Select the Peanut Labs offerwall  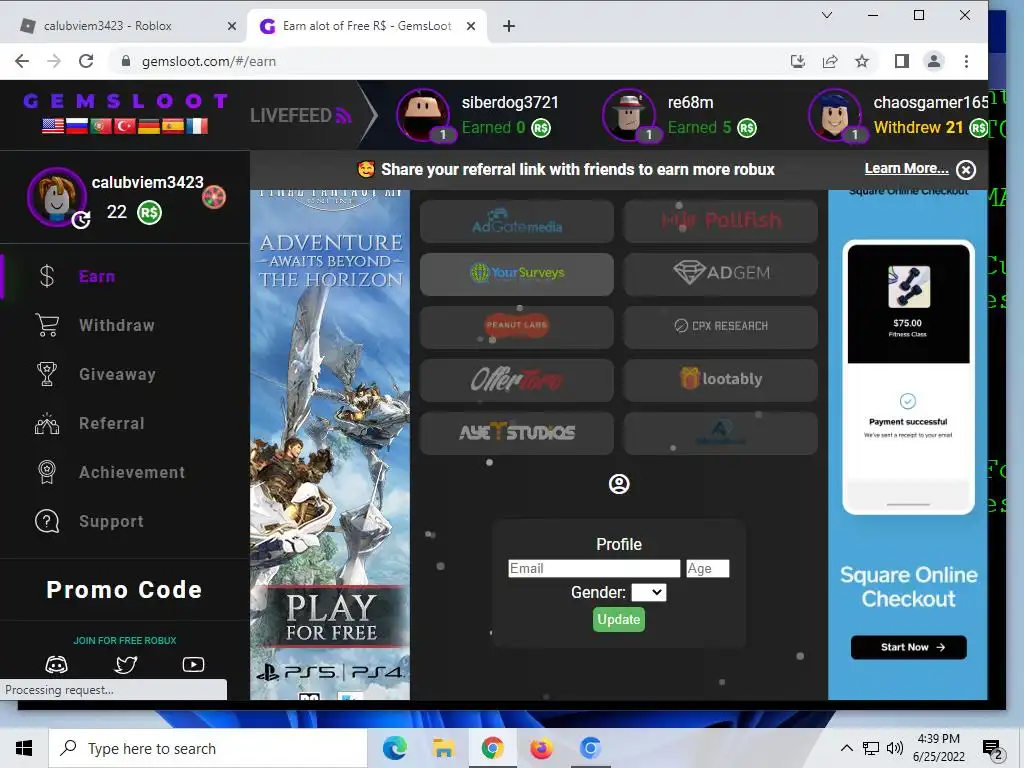click(517, 327)
